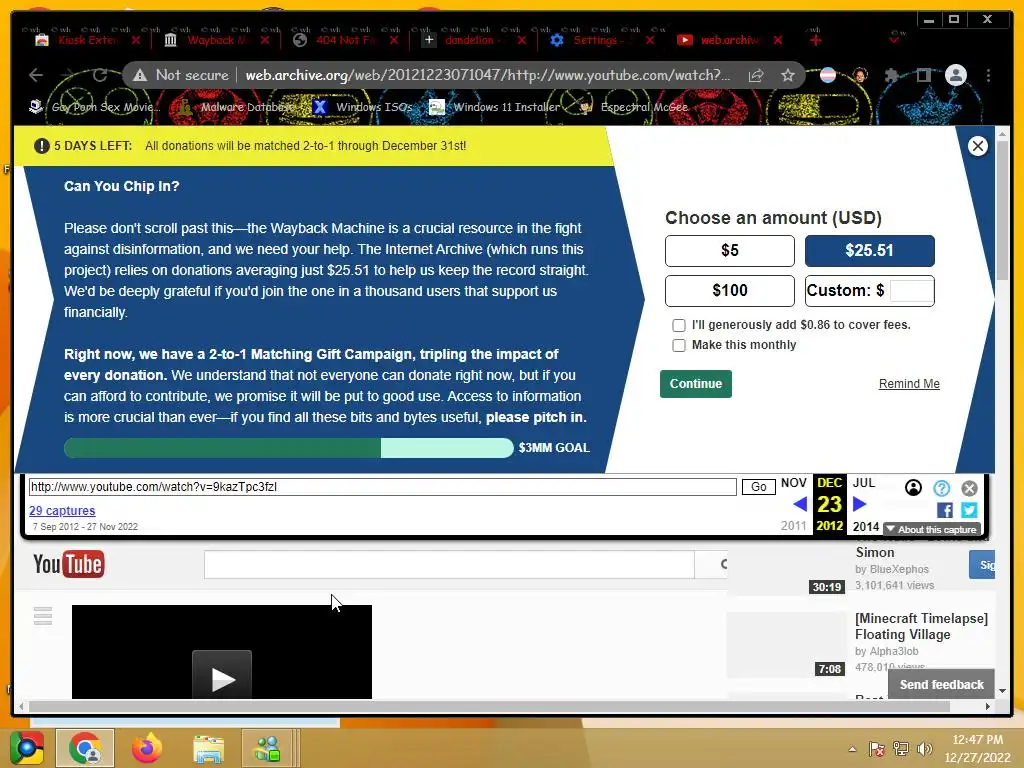Click Continue donation button

(696, 384)
